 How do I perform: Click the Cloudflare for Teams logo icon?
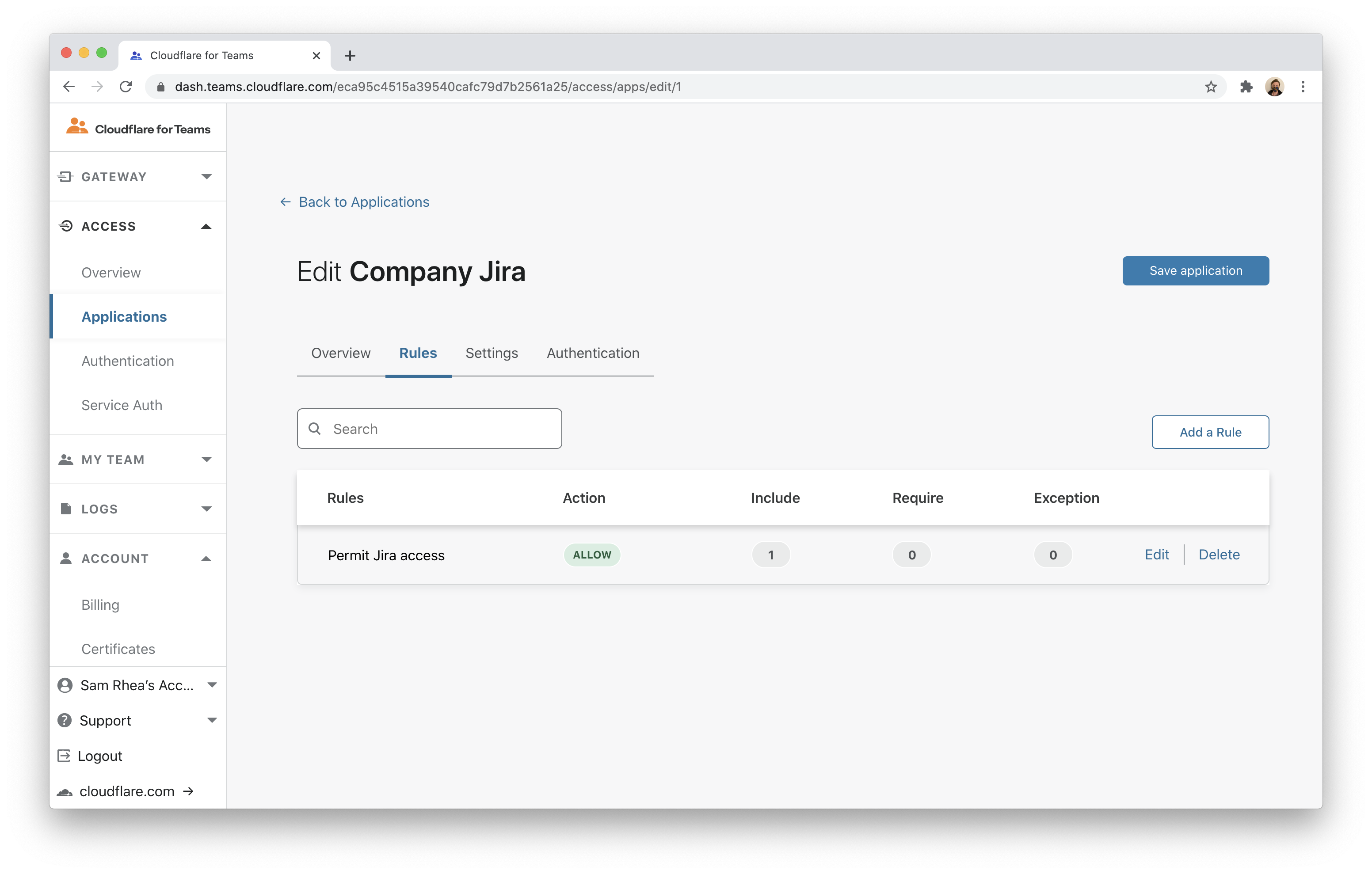click(77, 126)
